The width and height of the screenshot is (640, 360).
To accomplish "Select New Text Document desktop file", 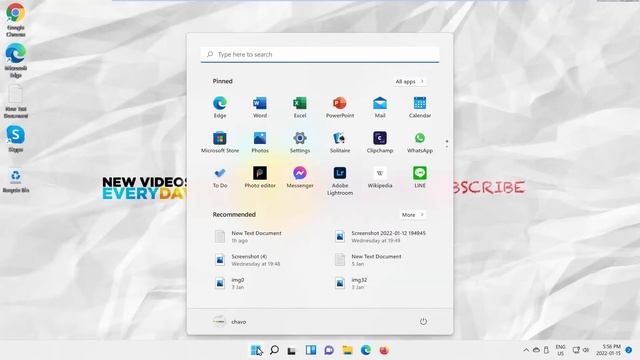I will click(16, 102).
